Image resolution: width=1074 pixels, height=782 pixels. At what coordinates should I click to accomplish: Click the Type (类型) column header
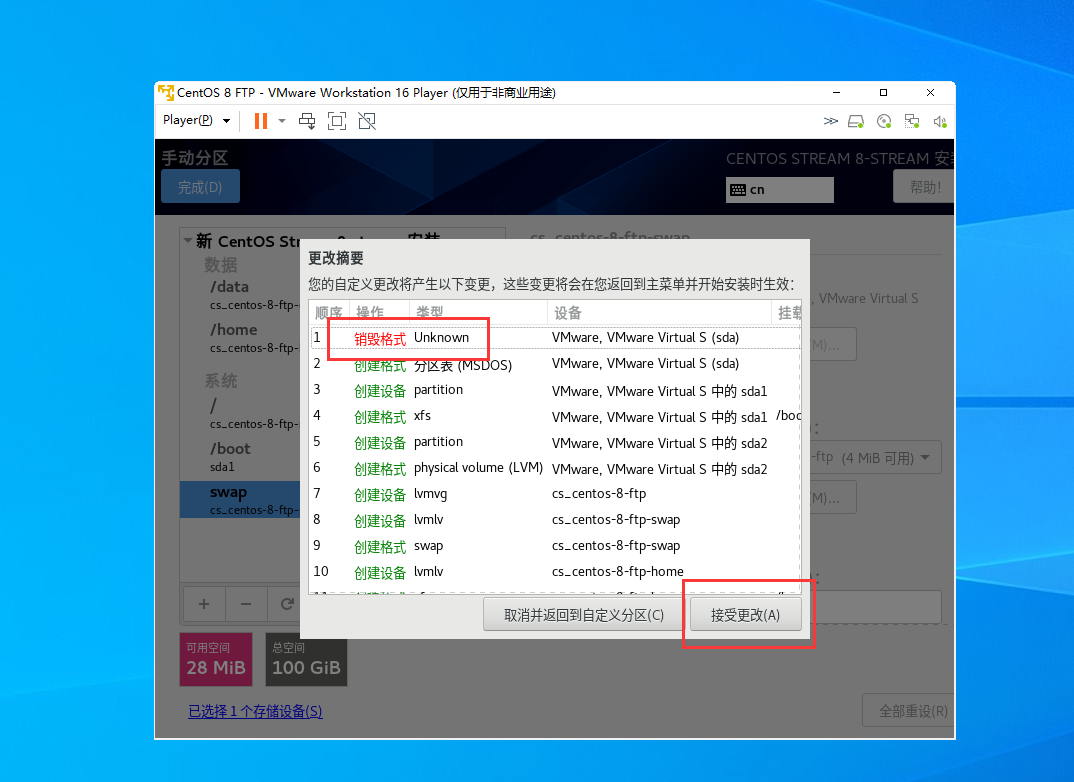click(x=478, y=313)
